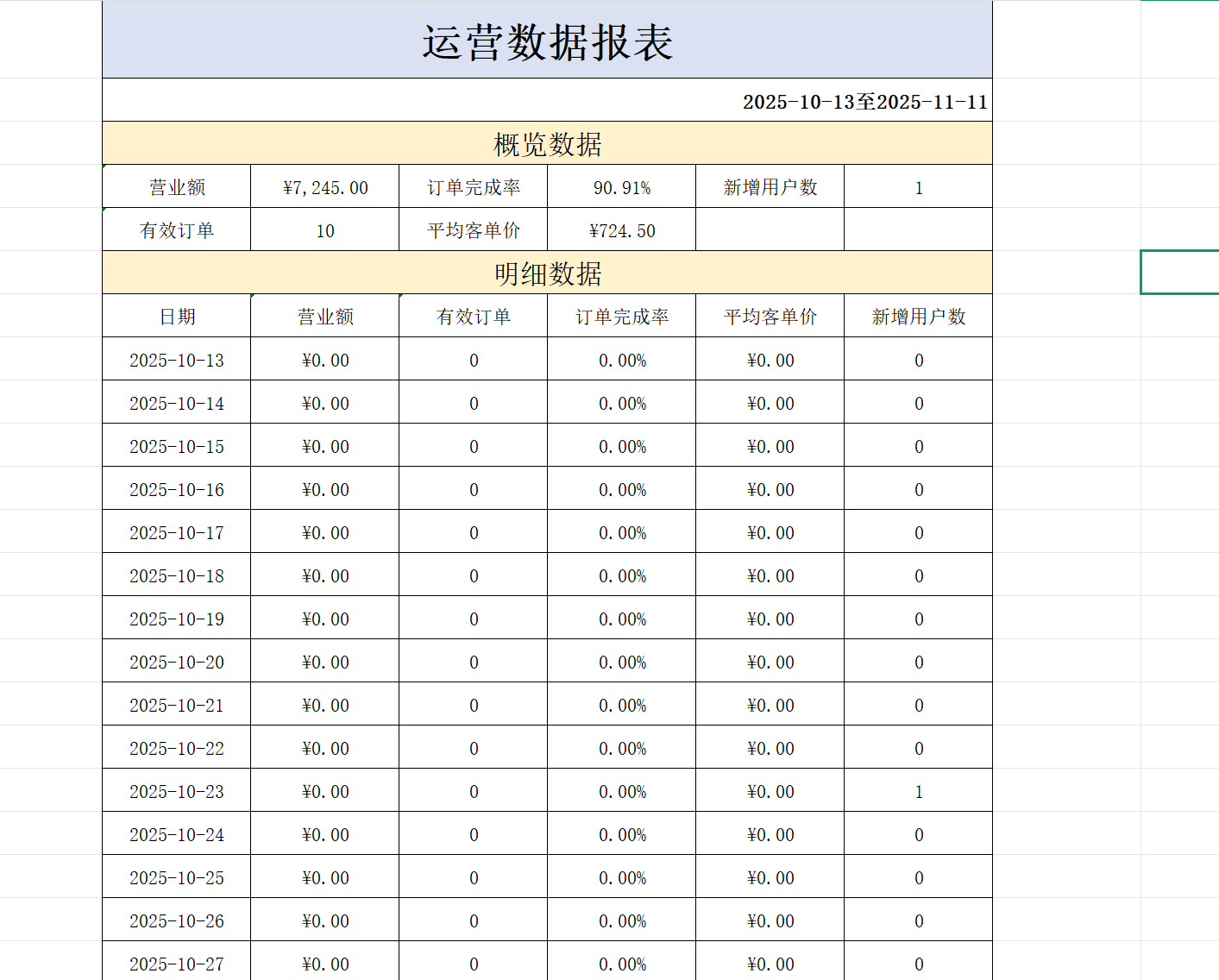1219x980 pixels.
Task: Select the date cell 2025-10-15
Action: click(x=177, y=445)
